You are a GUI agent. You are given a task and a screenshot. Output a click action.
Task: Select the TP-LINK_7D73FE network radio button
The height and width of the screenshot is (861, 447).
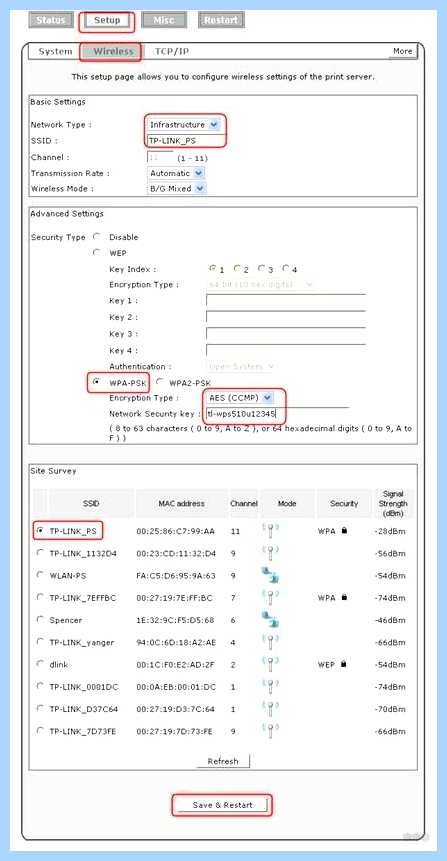point(40,731)
